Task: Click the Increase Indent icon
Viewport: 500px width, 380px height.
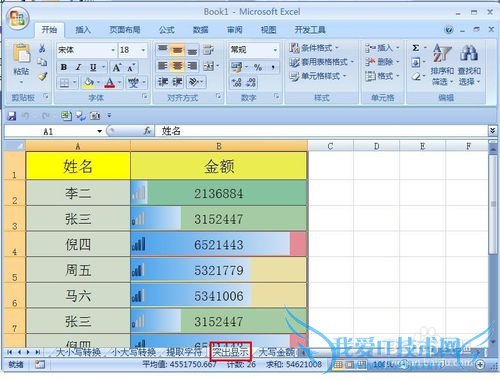Action: (x=177, y=82)
